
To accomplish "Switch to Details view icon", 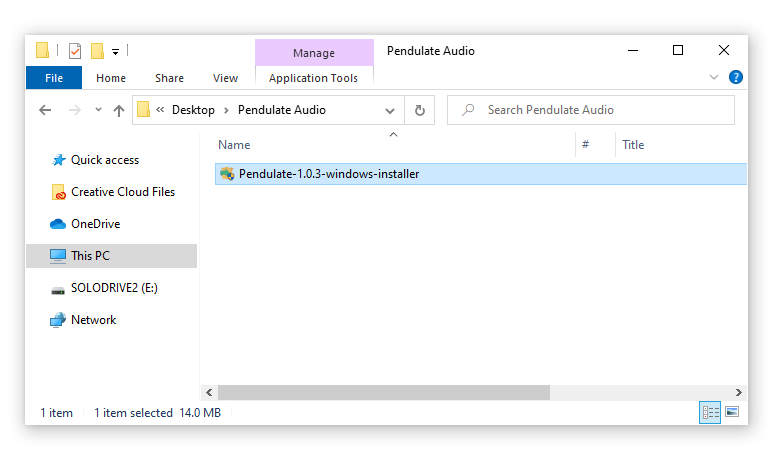I will 710,412.
